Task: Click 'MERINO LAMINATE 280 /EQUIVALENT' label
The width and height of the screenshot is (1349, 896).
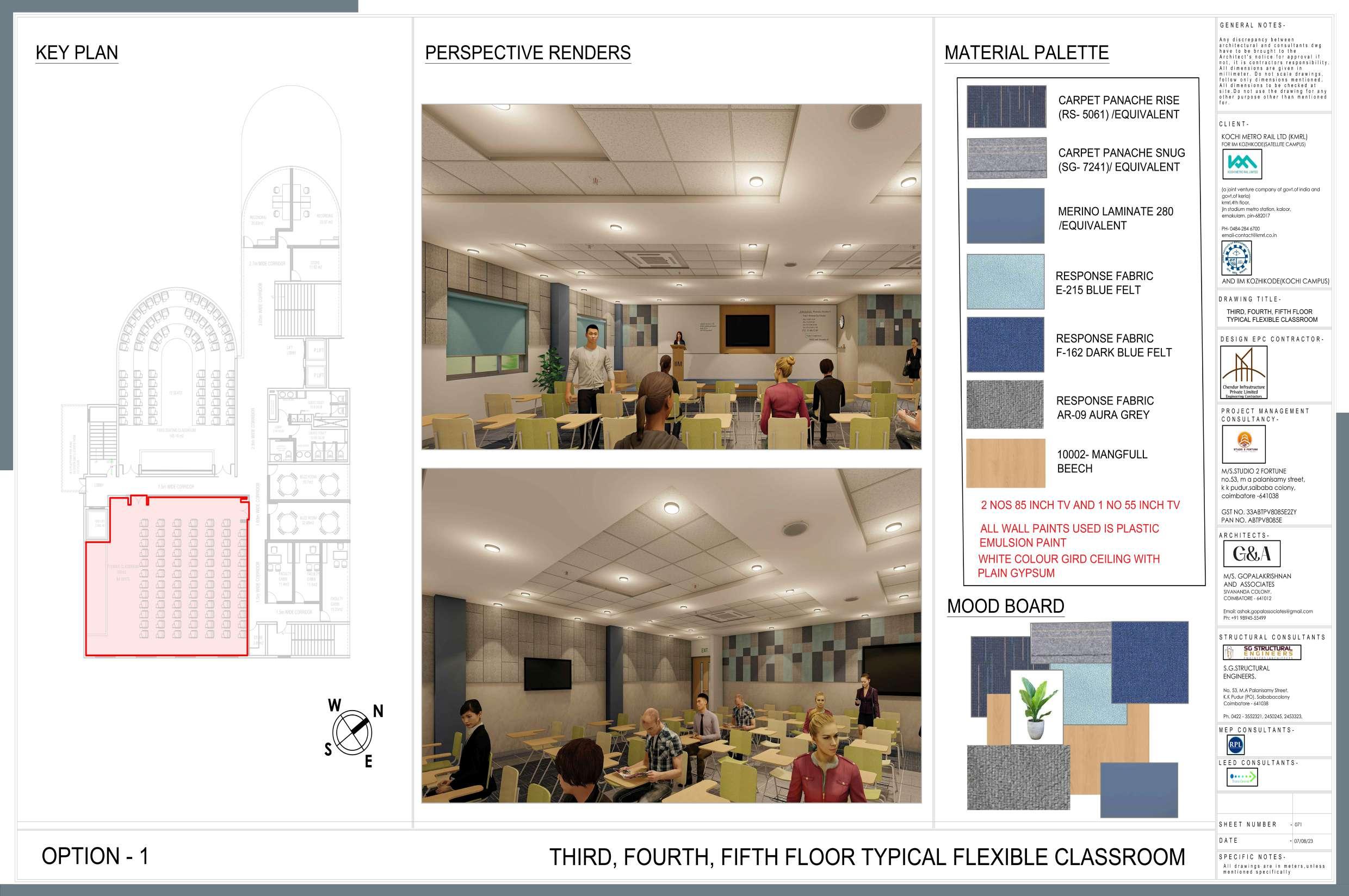Action: pyautogui.click(x=1115, y=218)
